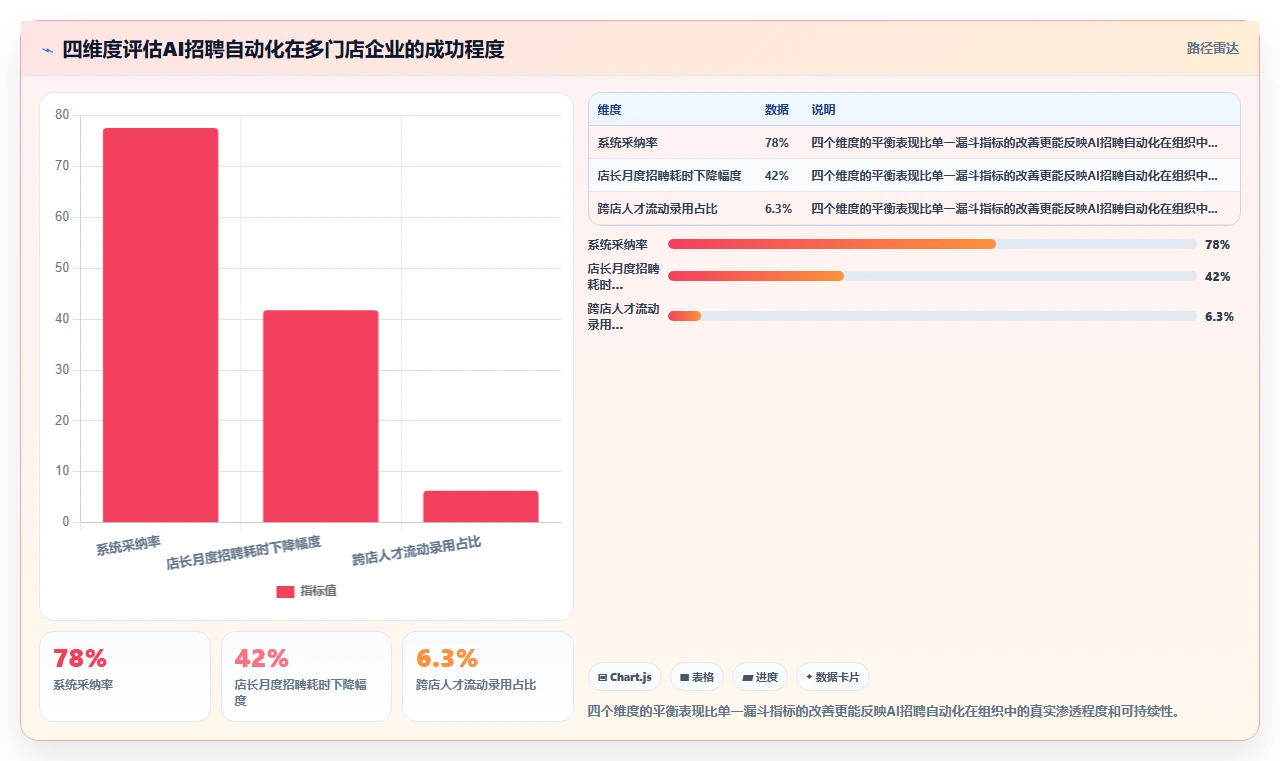Image resolution: width=1280 pixels, height=761 pixels.
Task: Click the 跨店人才流动录用占比 chart bar
Action: [x=480, y=506]
